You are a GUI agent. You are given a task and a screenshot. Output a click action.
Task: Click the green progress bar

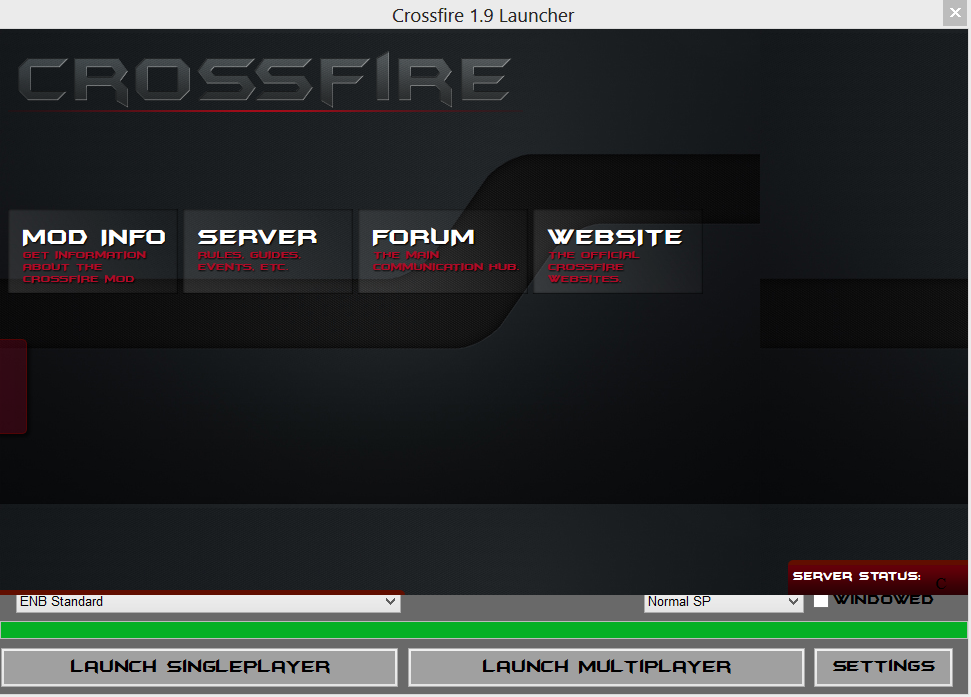tap(484, 630)
